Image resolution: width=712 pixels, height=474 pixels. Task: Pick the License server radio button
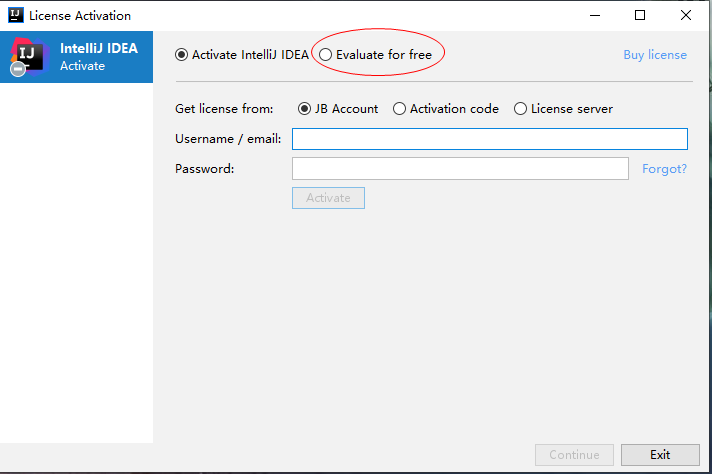521,109
